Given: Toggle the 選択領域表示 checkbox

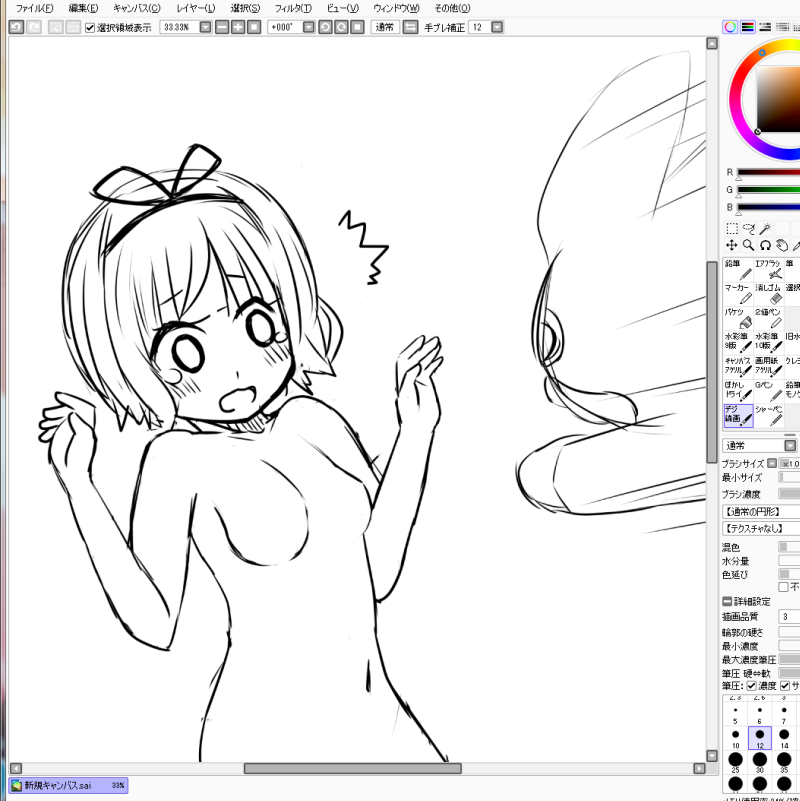Looking at the screenshot, I should click(x=90, y=28).
